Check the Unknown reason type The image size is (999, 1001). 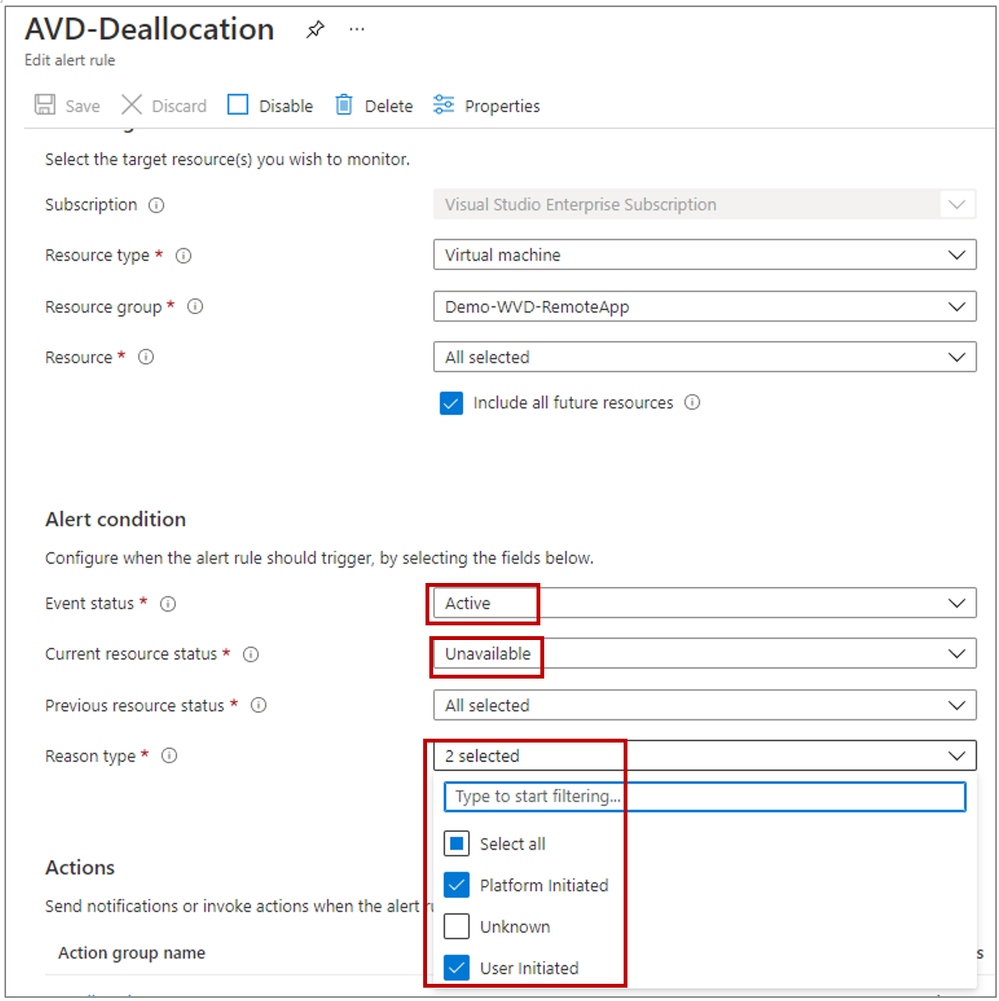tap(456, 926)
